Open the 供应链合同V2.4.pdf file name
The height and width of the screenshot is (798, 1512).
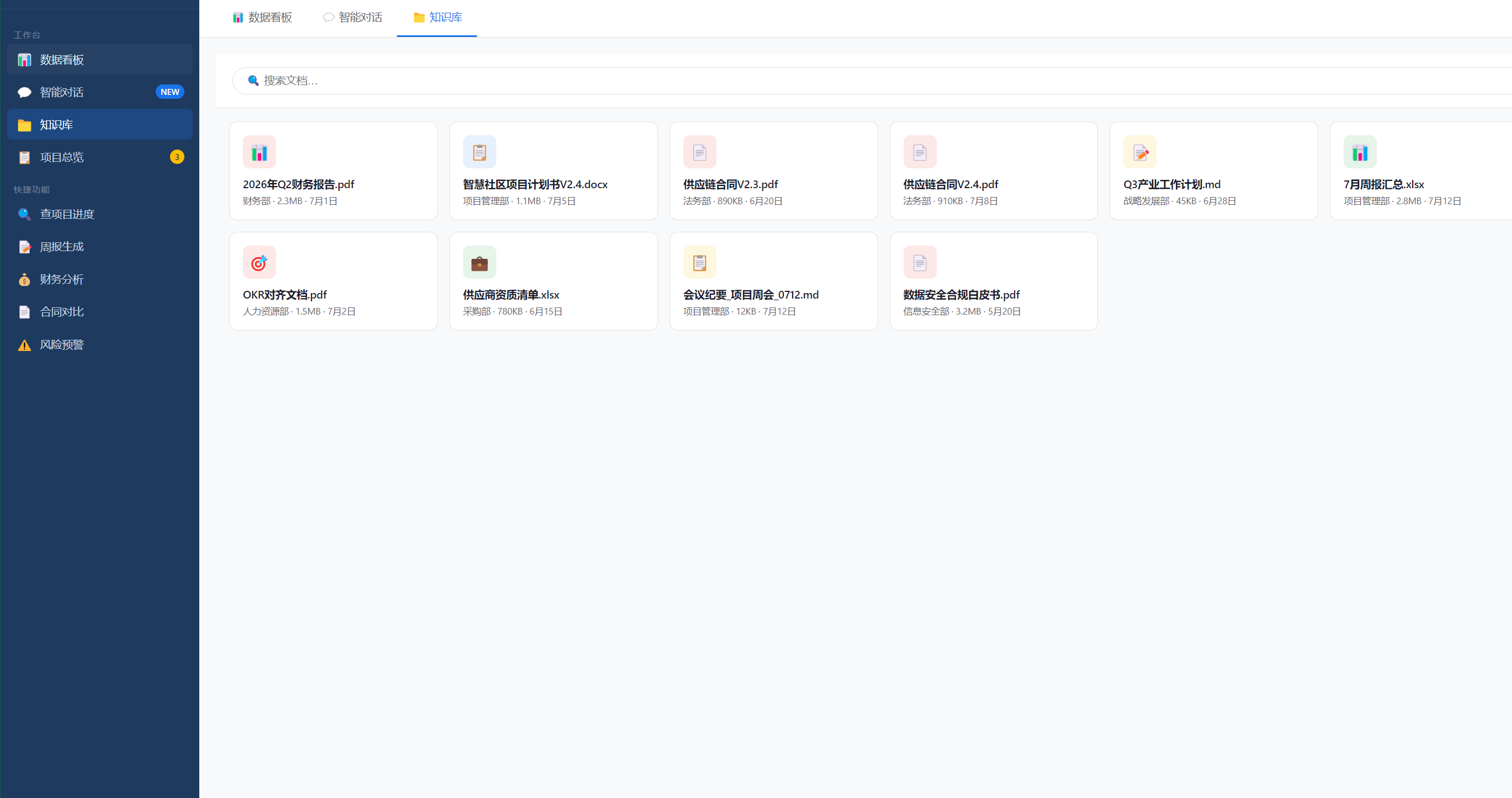tap(950, 185)
